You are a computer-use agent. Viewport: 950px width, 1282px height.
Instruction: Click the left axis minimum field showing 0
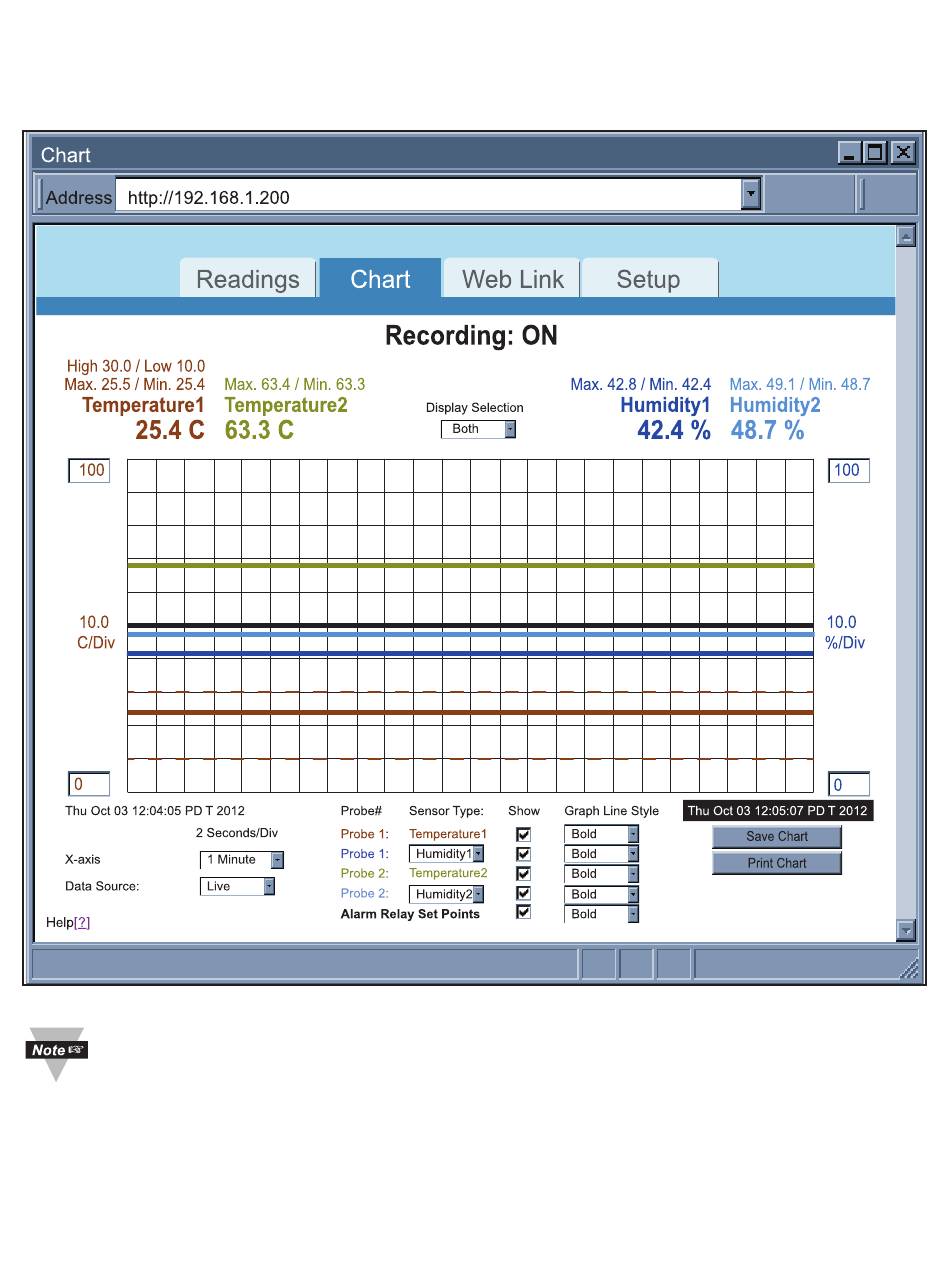pyautogui.click(x=89, y=784)
